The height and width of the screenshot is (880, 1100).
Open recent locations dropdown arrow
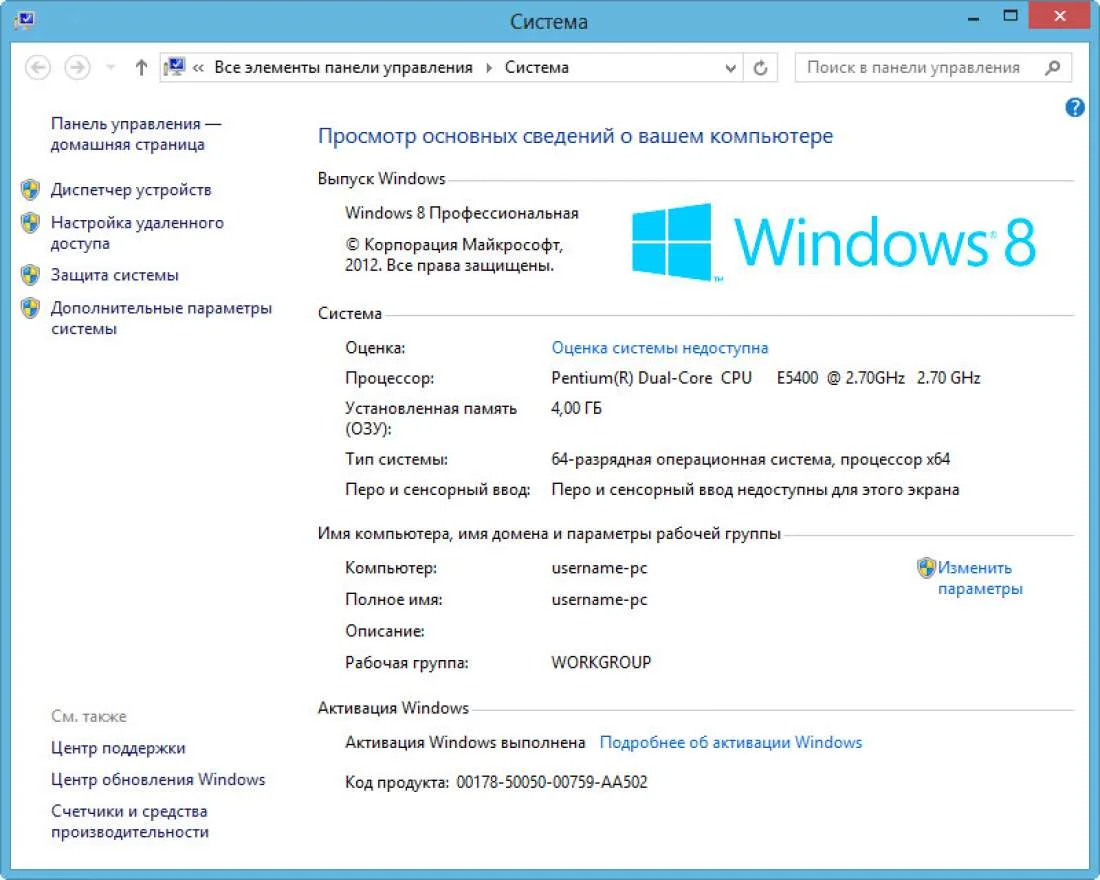pyautogui.click(x=110, y=68)
